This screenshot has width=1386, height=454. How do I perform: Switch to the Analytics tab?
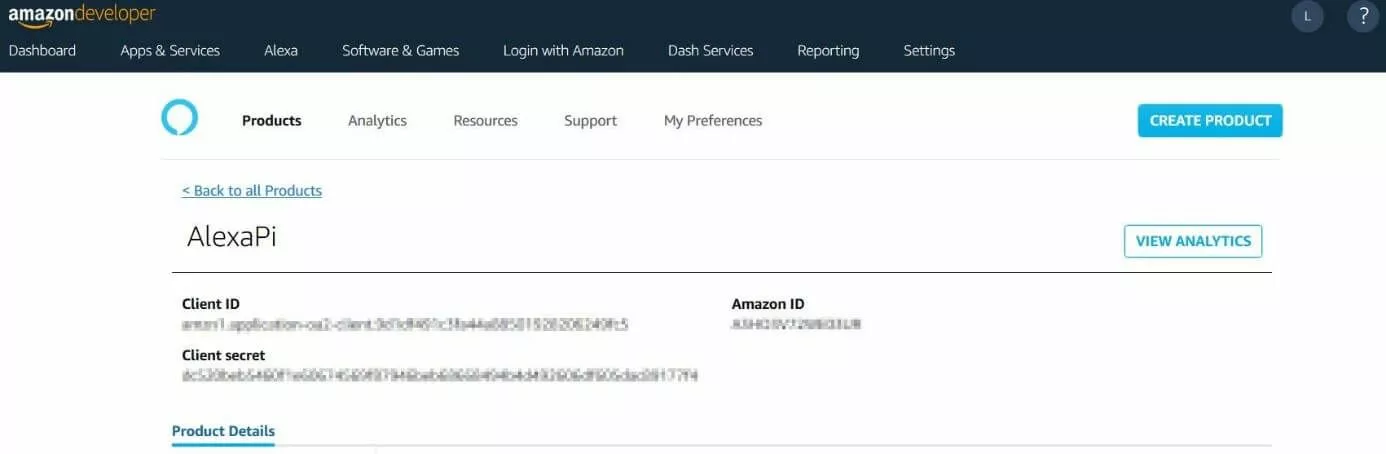point(377,121)
